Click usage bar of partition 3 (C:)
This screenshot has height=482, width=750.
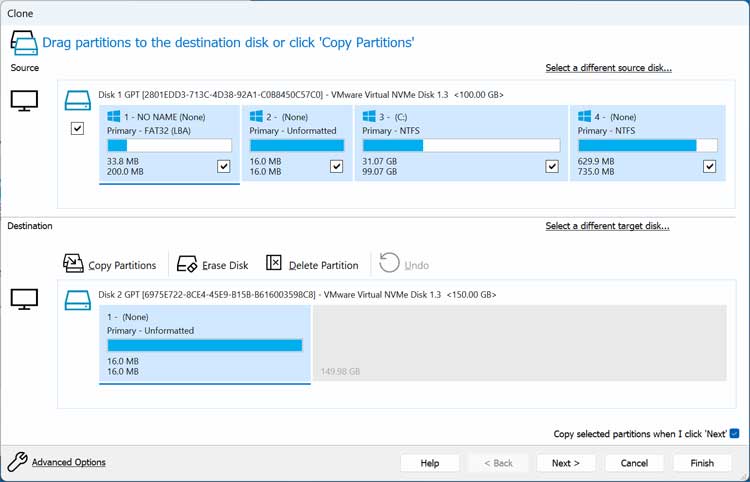(461, 145)
